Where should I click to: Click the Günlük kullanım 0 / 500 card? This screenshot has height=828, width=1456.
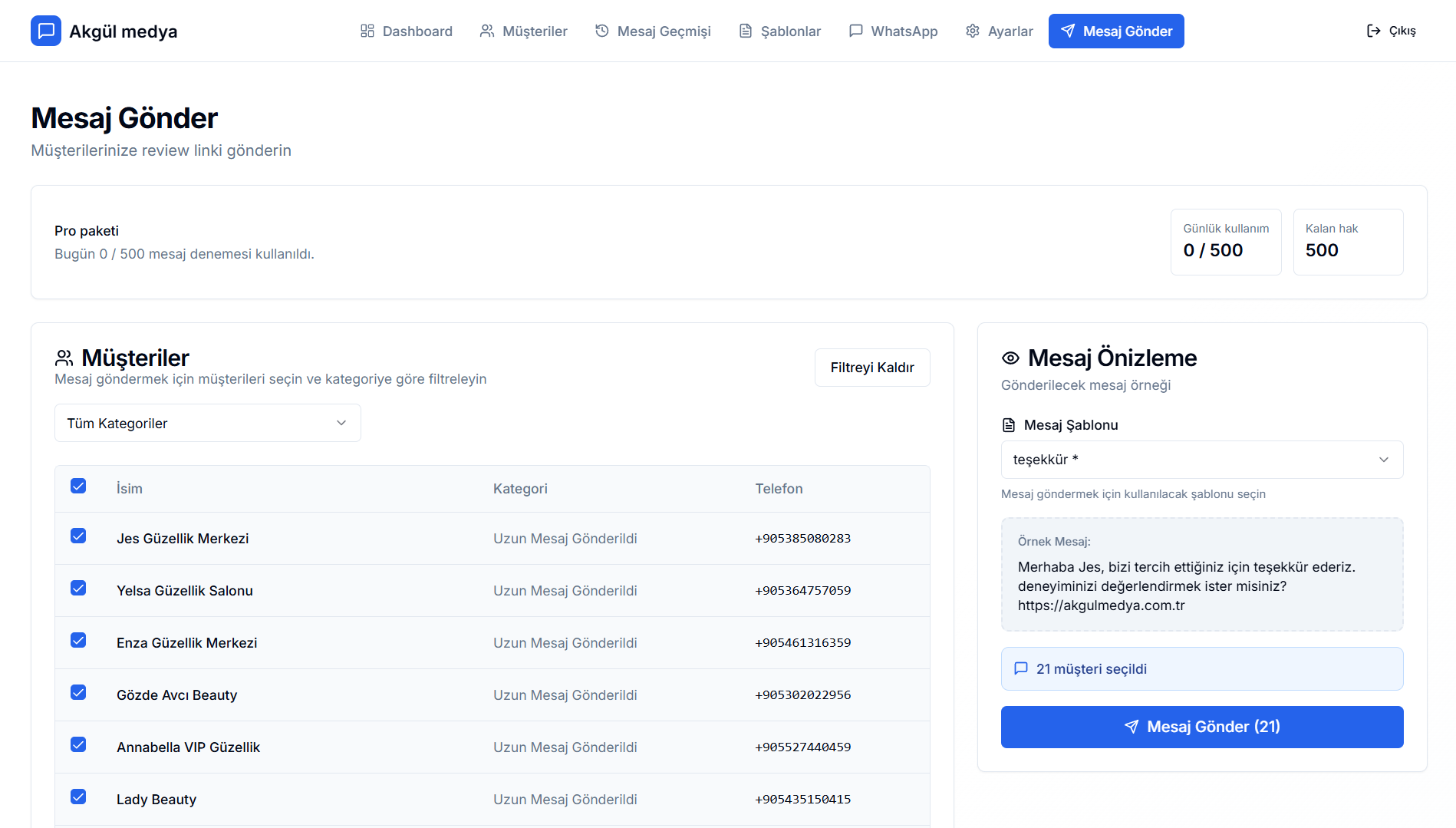pyautogui.click(x=1226, y=242)
